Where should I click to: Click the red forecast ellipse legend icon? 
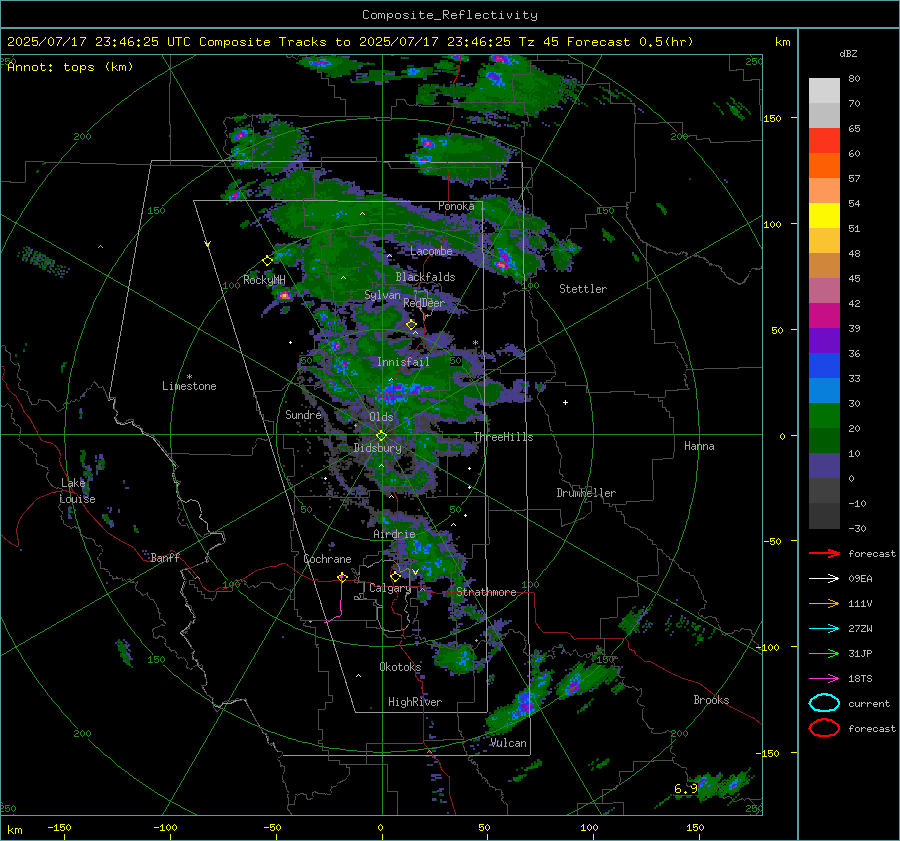824,728
